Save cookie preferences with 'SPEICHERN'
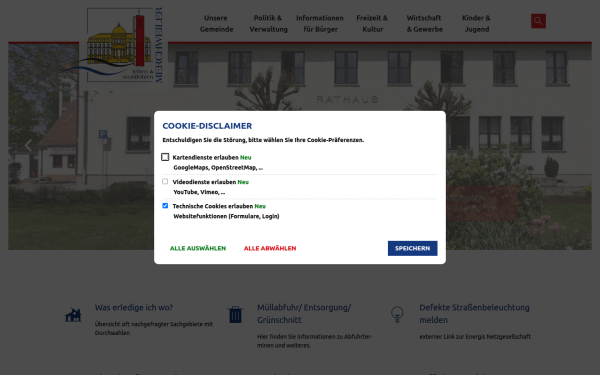This screenshot has height=375, width=600. coord(412,248)
